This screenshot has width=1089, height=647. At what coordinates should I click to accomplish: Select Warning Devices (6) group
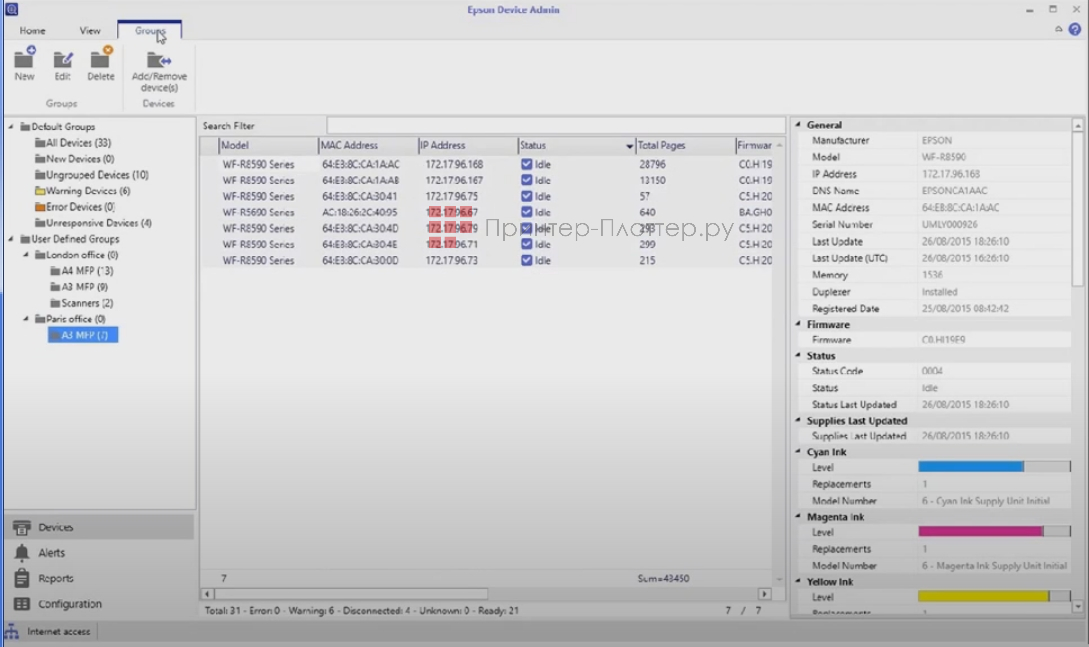coord(81,191)
